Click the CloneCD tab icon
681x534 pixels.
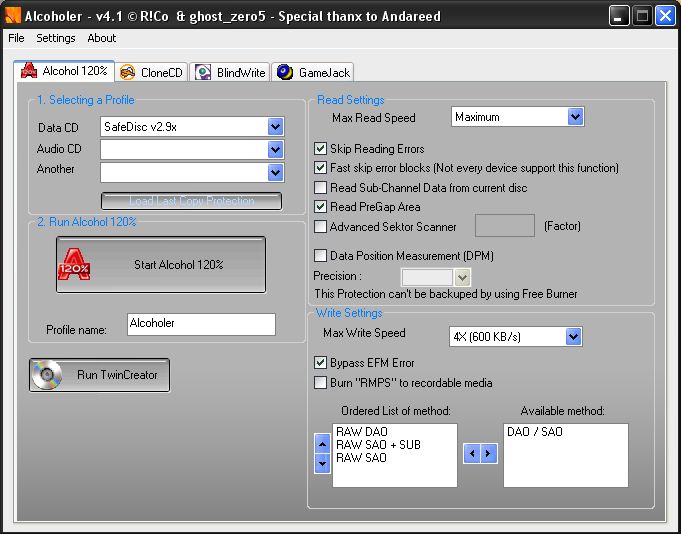point(127,73)
